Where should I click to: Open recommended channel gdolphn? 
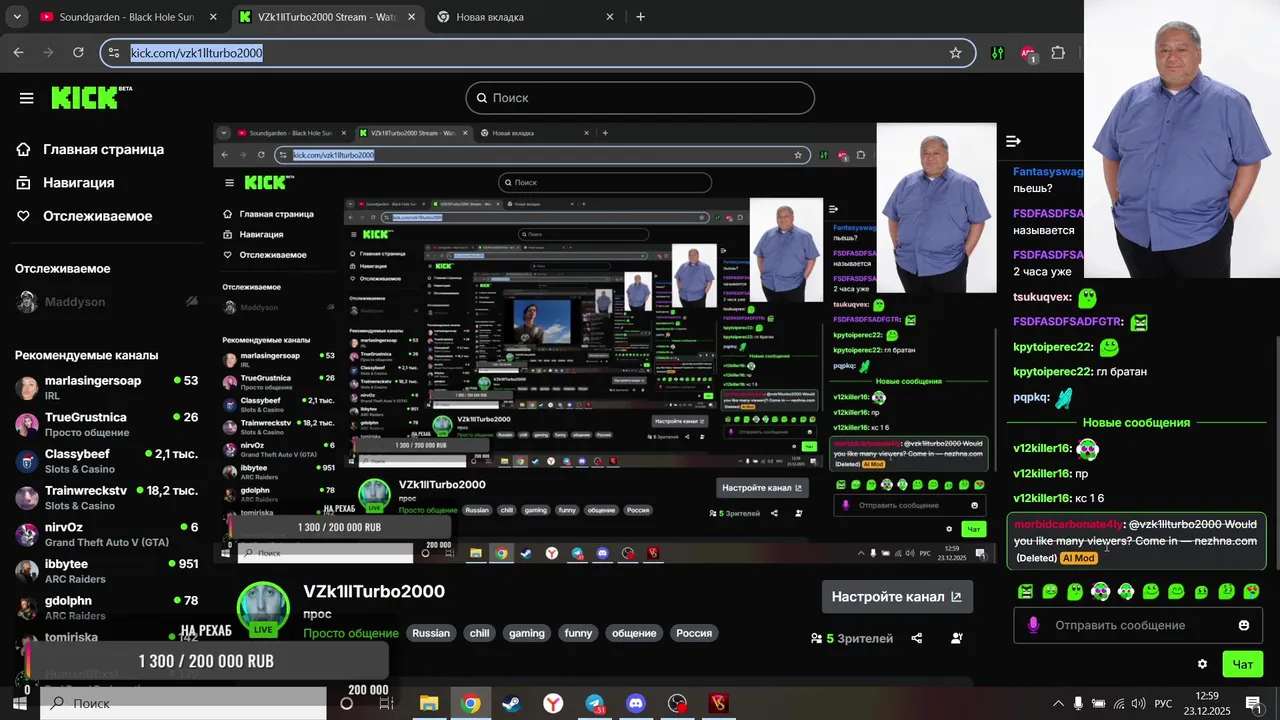point(106,608)
